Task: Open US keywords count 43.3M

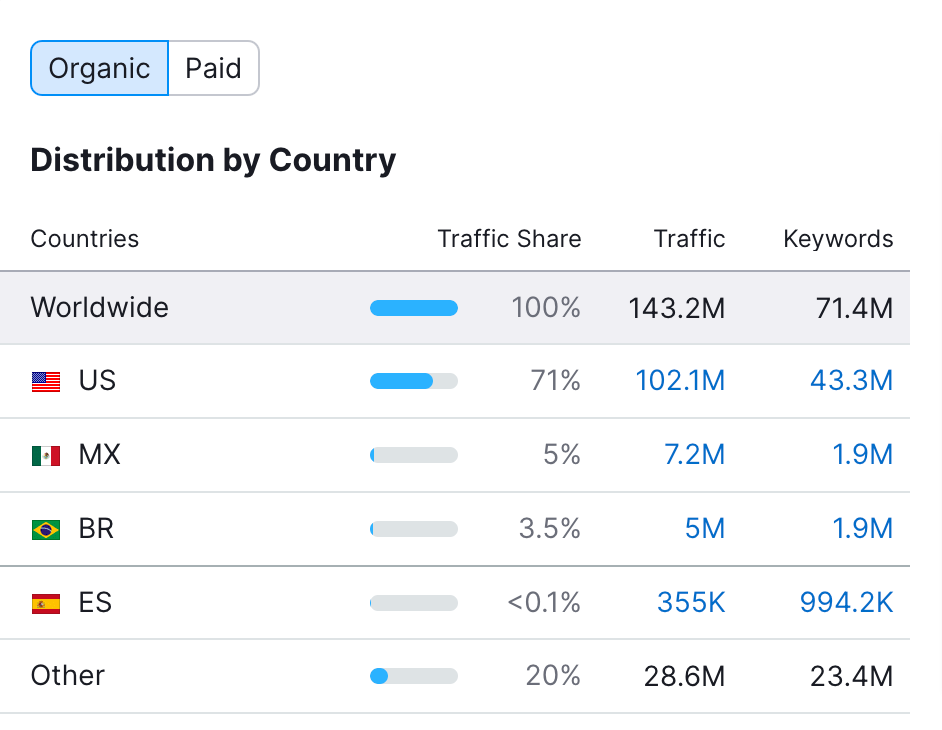Action: coord(851,381)
